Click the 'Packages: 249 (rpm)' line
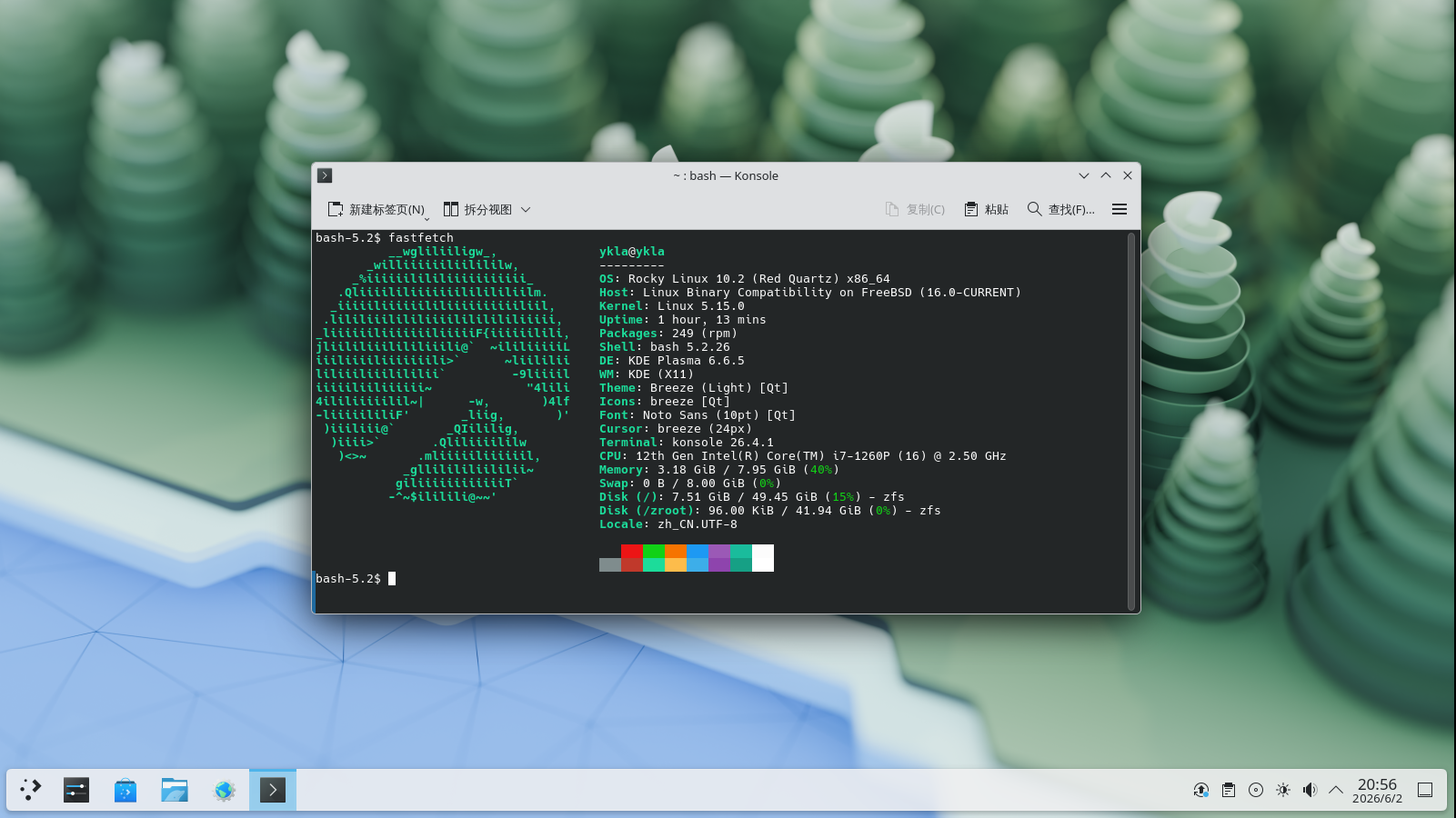Viewport: 1456px width, 818px height. (x=668, y=334)
